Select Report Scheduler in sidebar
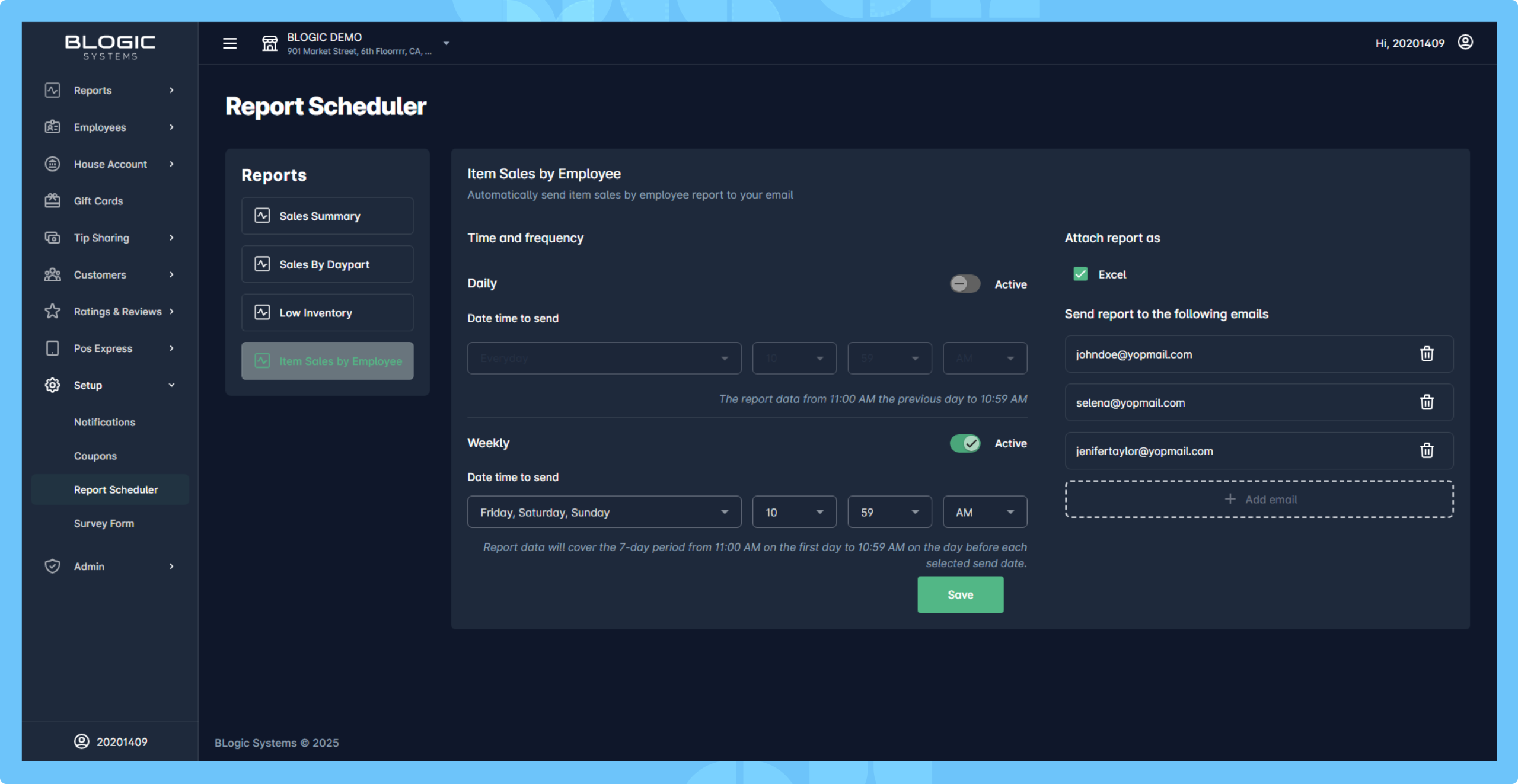This screenshot has width=1518, height=784. tap(110, 489)
